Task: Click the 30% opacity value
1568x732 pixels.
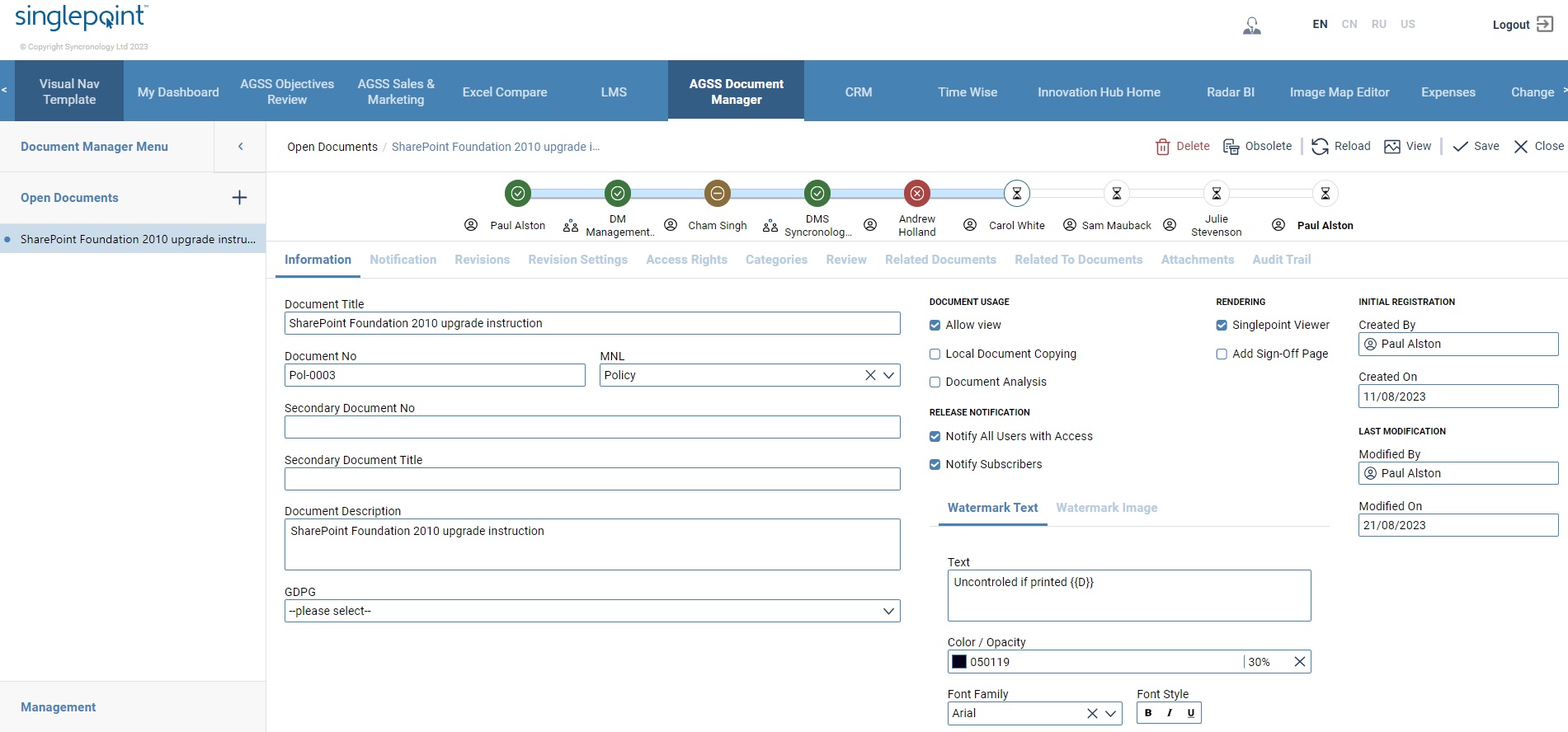Action: pyautogui.click(x=1260, y=662)
